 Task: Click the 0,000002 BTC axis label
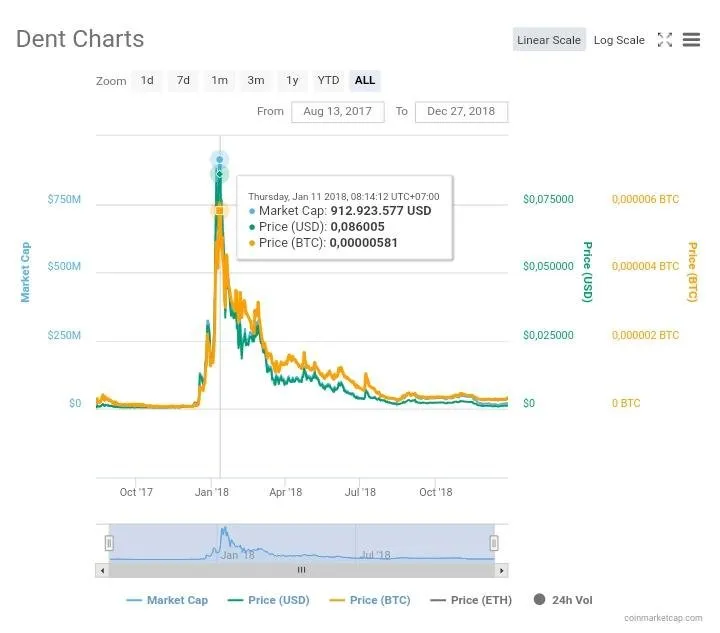click(x=645, y=335)
